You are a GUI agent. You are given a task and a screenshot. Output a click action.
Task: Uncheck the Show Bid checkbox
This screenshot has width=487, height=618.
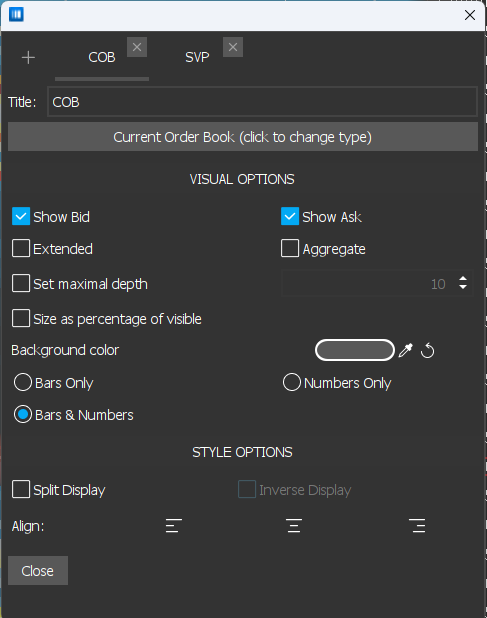coord(21,216)
